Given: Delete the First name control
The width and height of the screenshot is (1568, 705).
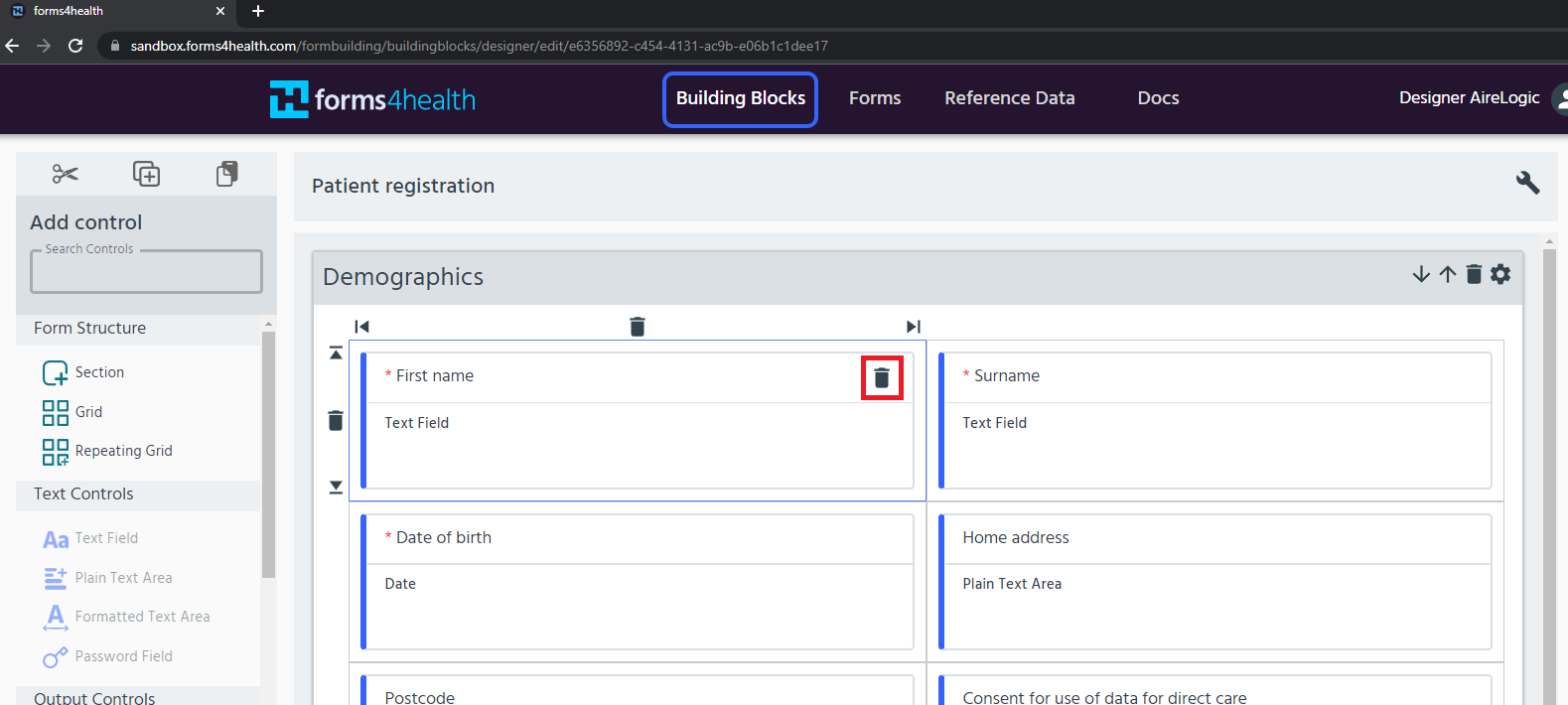Looking at the screenshot, I should tap(882, 378).
